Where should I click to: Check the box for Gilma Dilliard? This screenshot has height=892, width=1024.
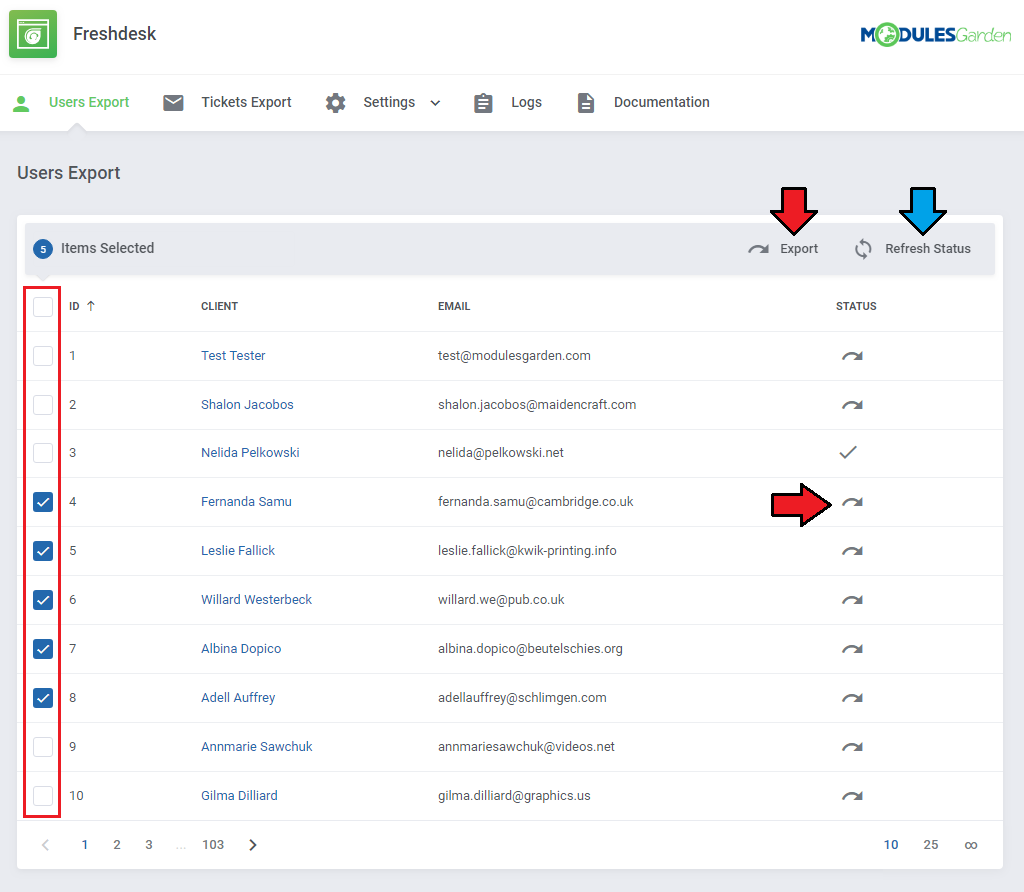[x=43, y=796]
